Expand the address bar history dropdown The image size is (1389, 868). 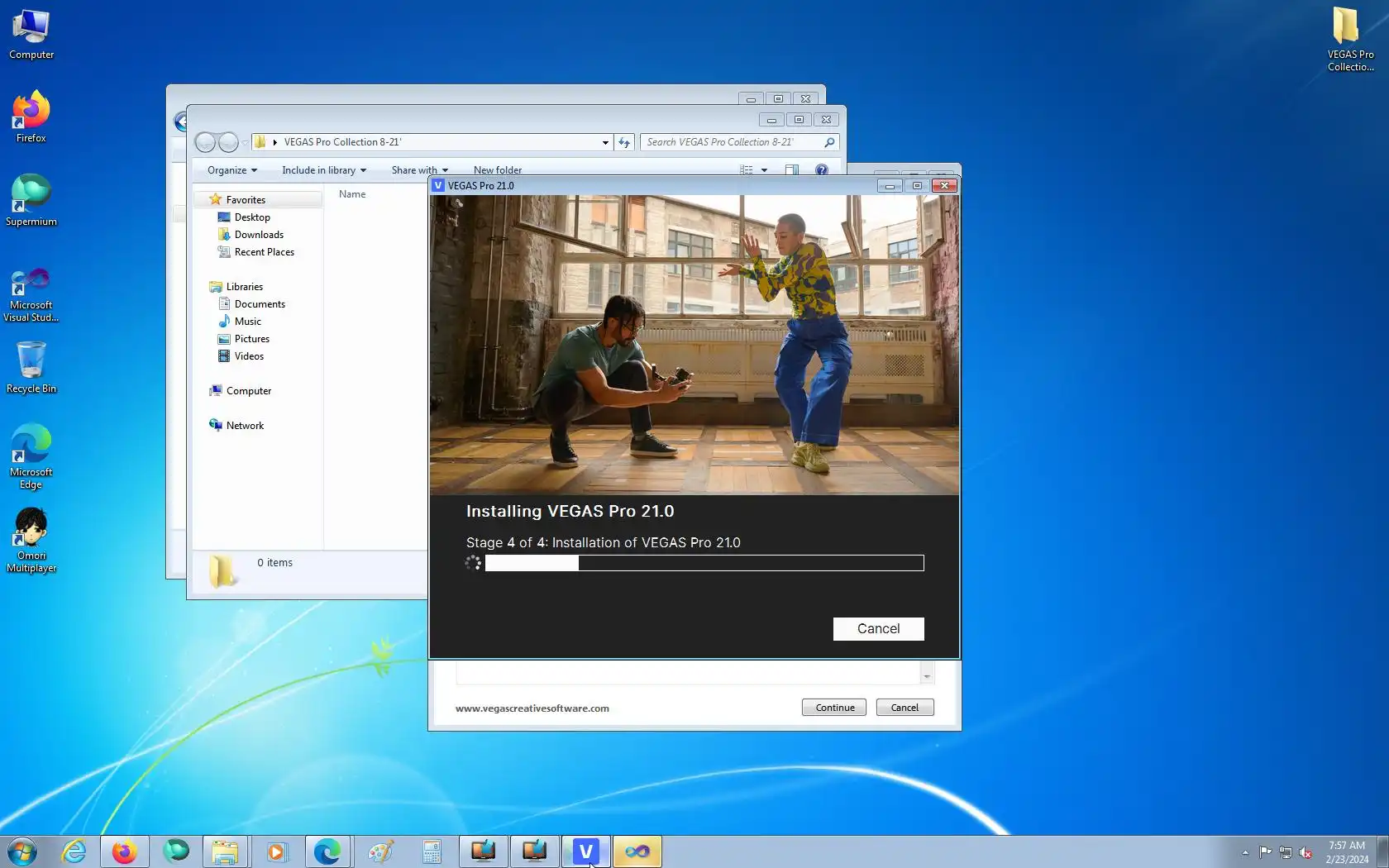point(605,142)
